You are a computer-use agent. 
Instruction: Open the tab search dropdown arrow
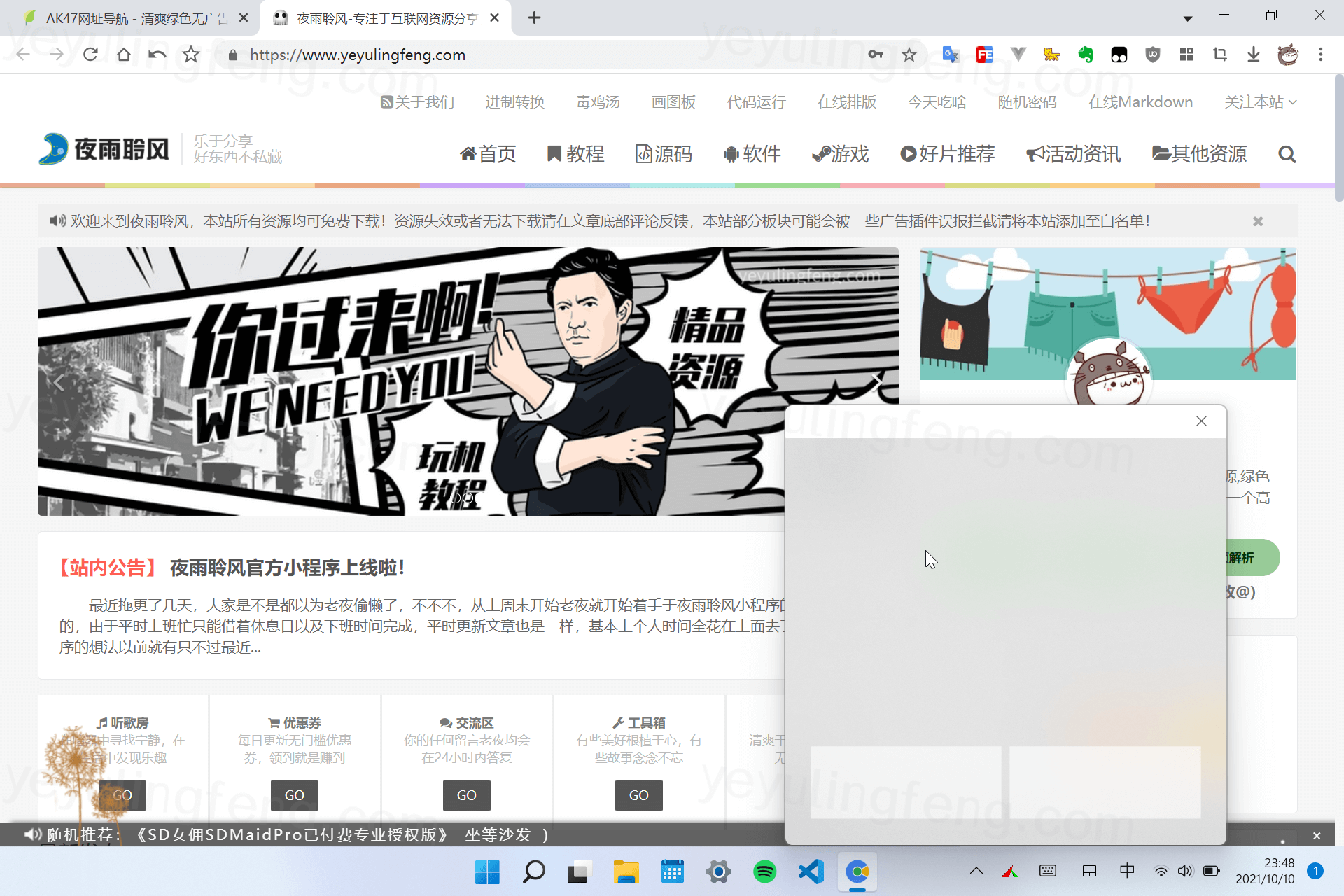(1187, 18)
